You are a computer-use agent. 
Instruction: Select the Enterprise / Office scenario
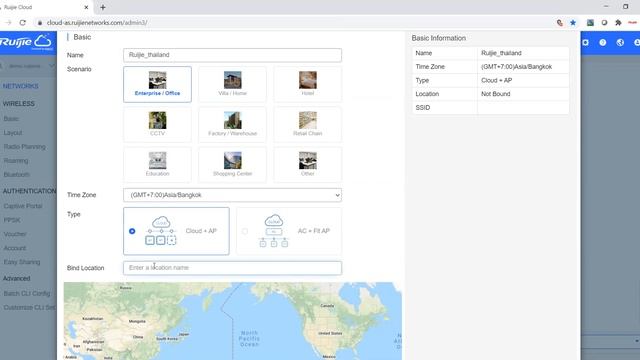(x=157, y=84)
